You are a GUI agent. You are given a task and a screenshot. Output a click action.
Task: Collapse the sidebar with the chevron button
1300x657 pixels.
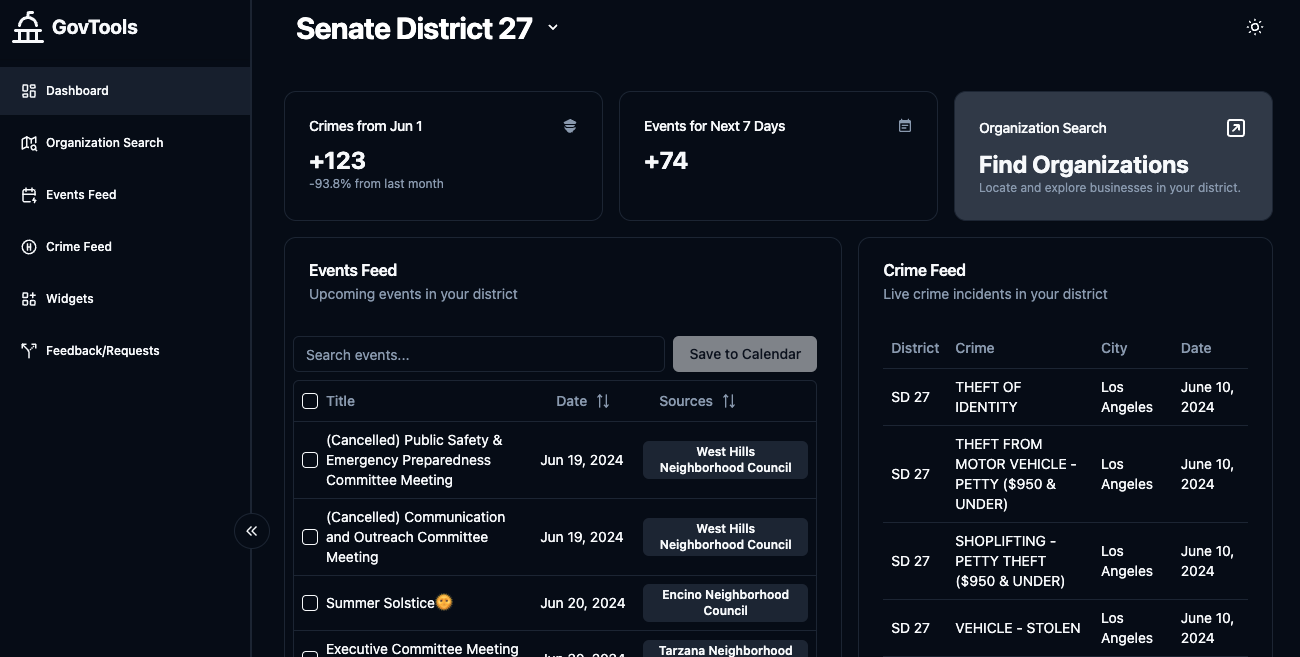point(251,531)
